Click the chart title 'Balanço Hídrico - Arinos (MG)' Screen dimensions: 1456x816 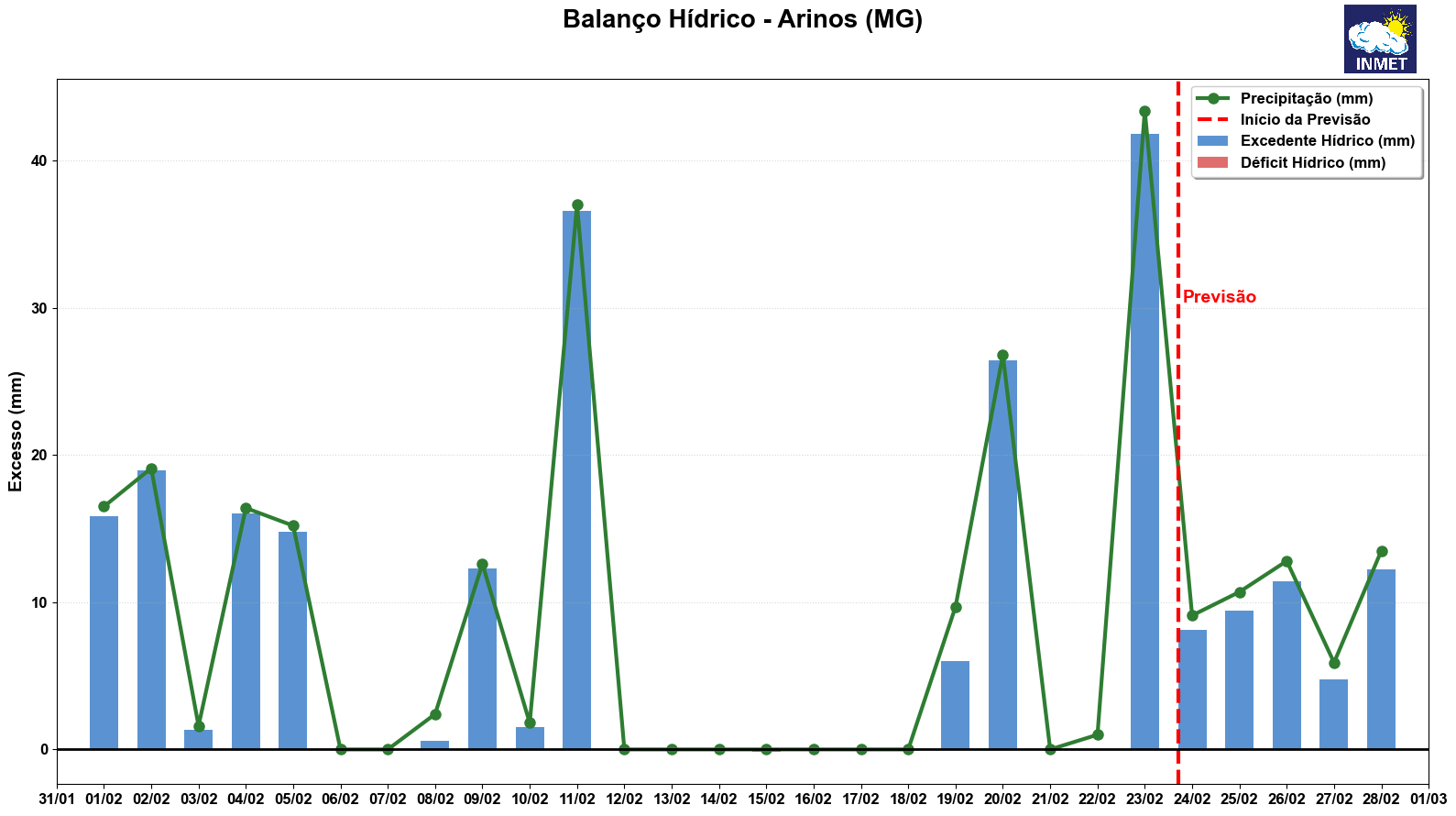(742, 19)
